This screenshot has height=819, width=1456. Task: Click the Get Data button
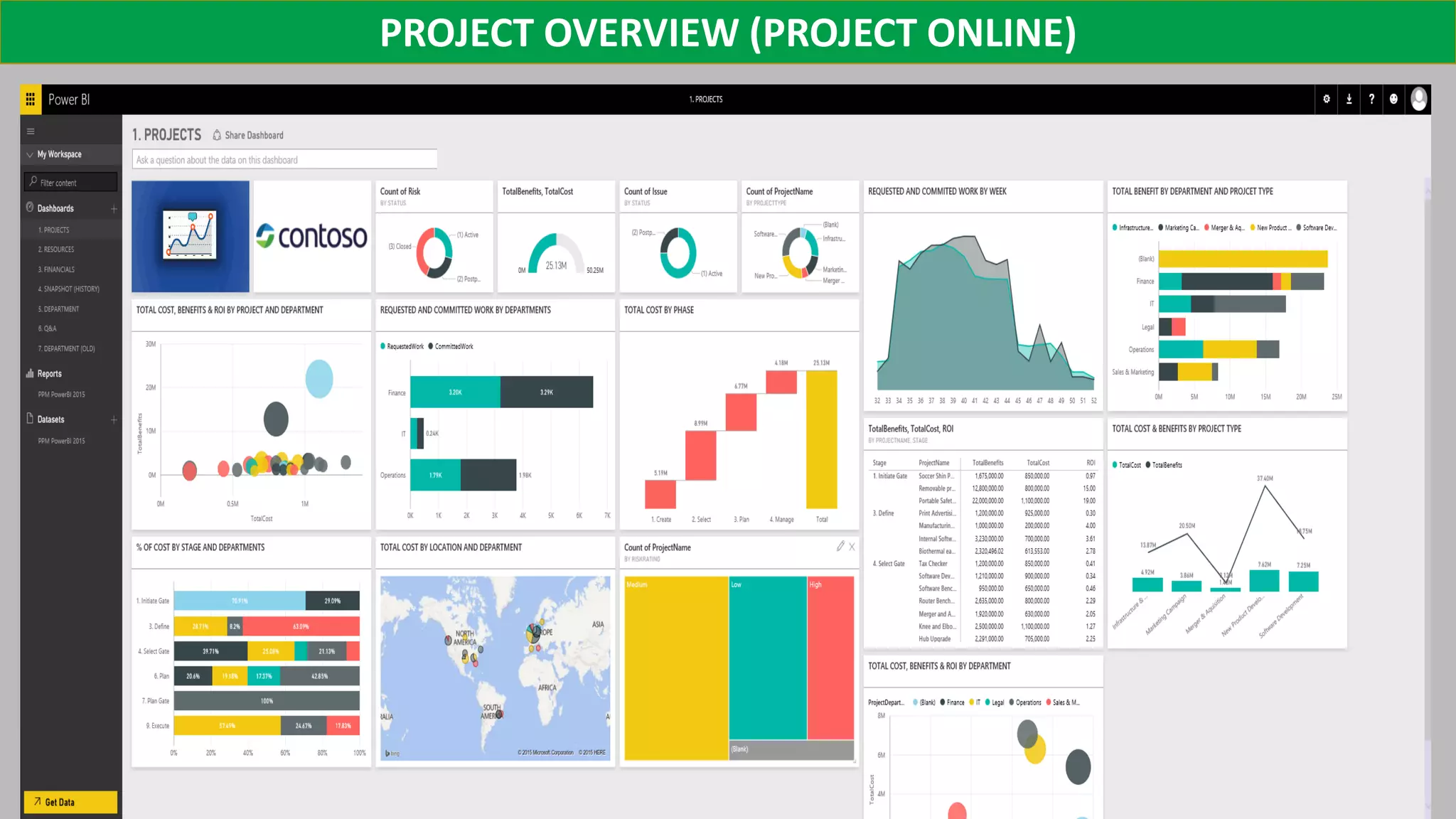70,802
